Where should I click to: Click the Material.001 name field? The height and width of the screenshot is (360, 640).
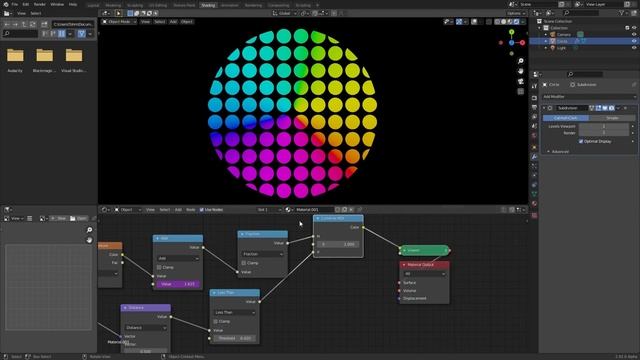[x=313, y=210]
